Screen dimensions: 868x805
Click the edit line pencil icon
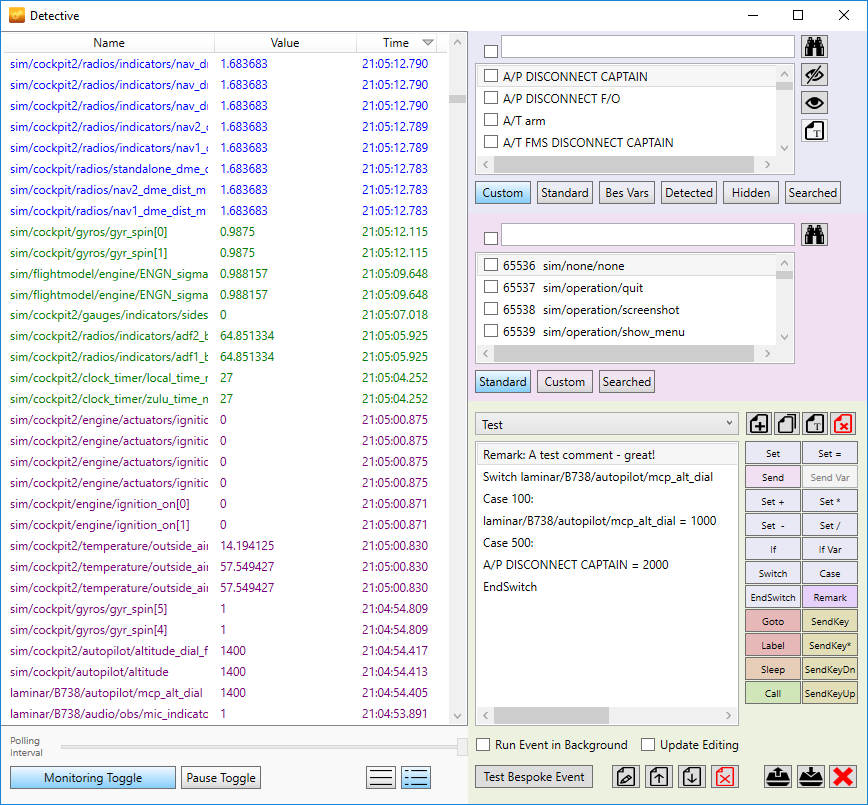pyautogui.click(x=626, y=777)
